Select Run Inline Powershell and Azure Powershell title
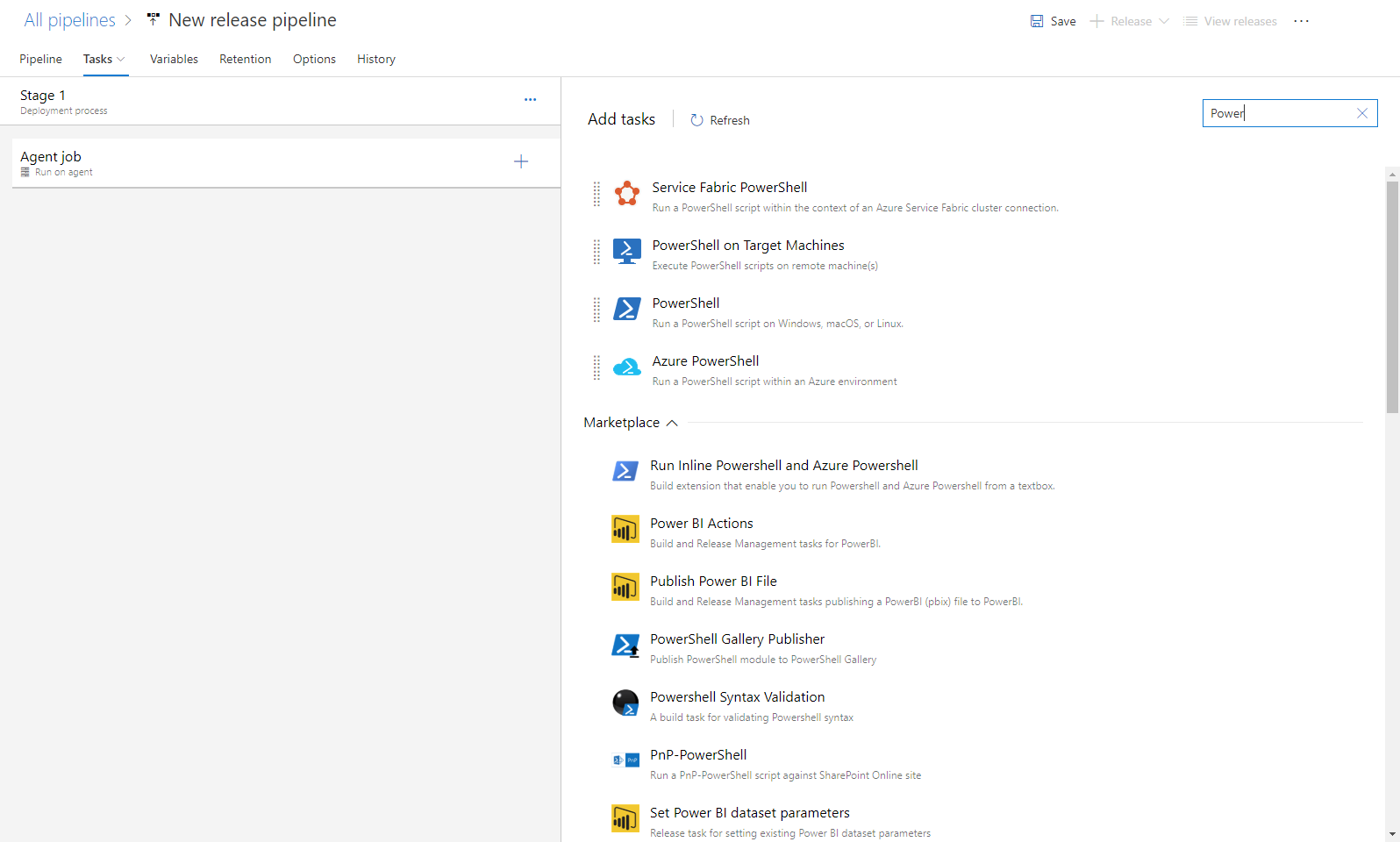The image size is (1400, 842). click(784, 466)
